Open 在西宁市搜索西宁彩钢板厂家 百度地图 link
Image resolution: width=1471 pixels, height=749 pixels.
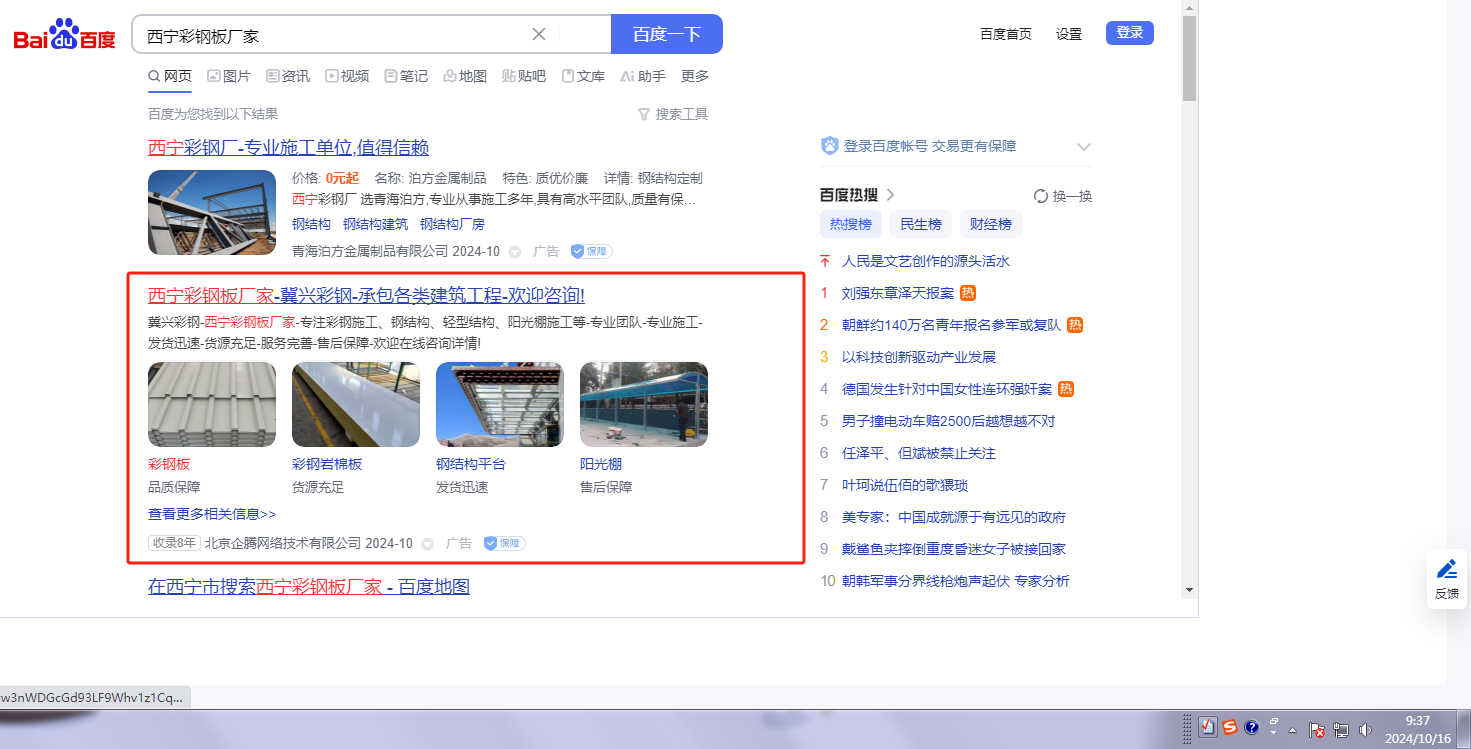[309, 586]
